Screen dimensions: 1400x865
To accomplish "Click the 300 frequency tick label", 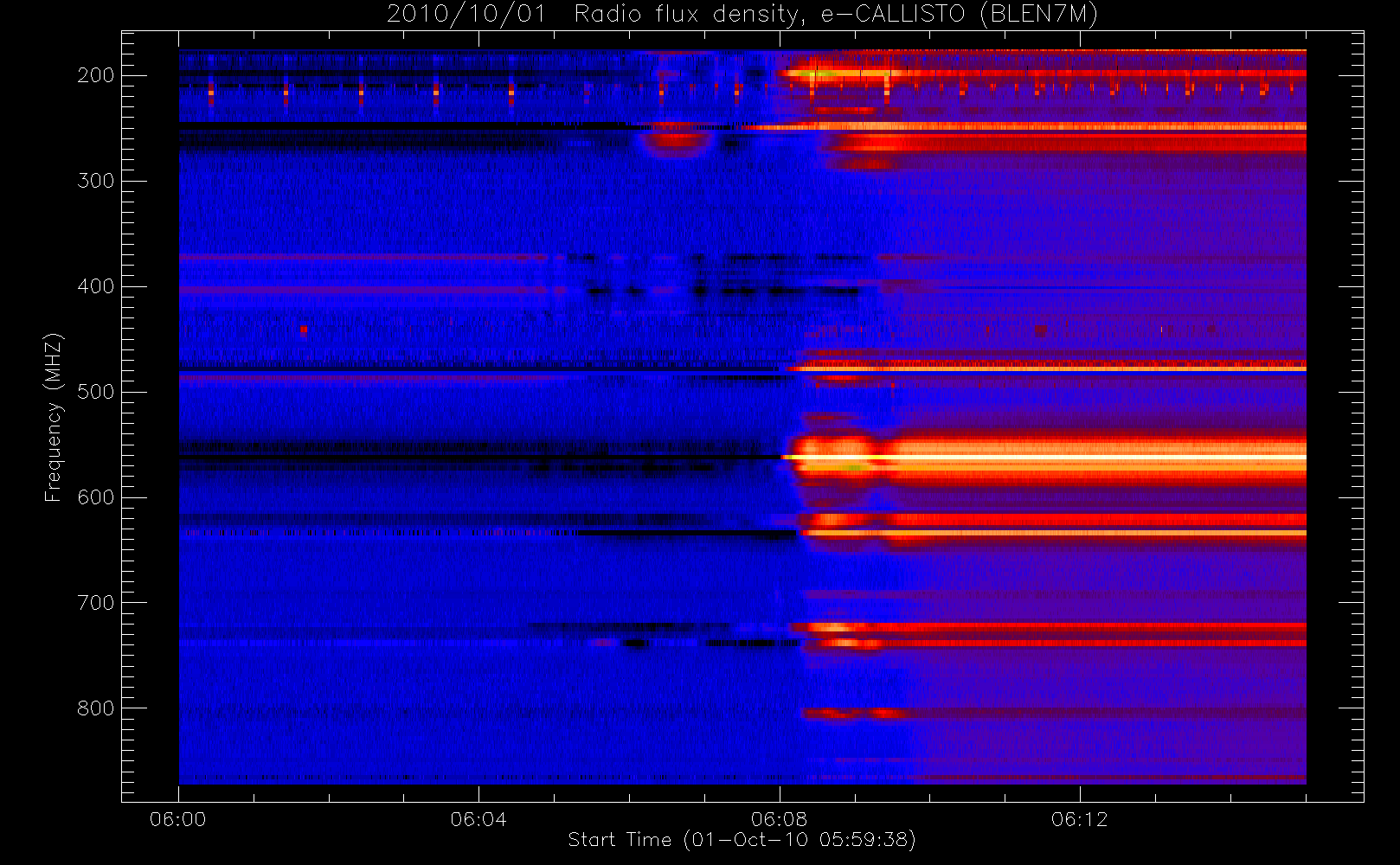I will pyautogui.click(x=95, y=181).
